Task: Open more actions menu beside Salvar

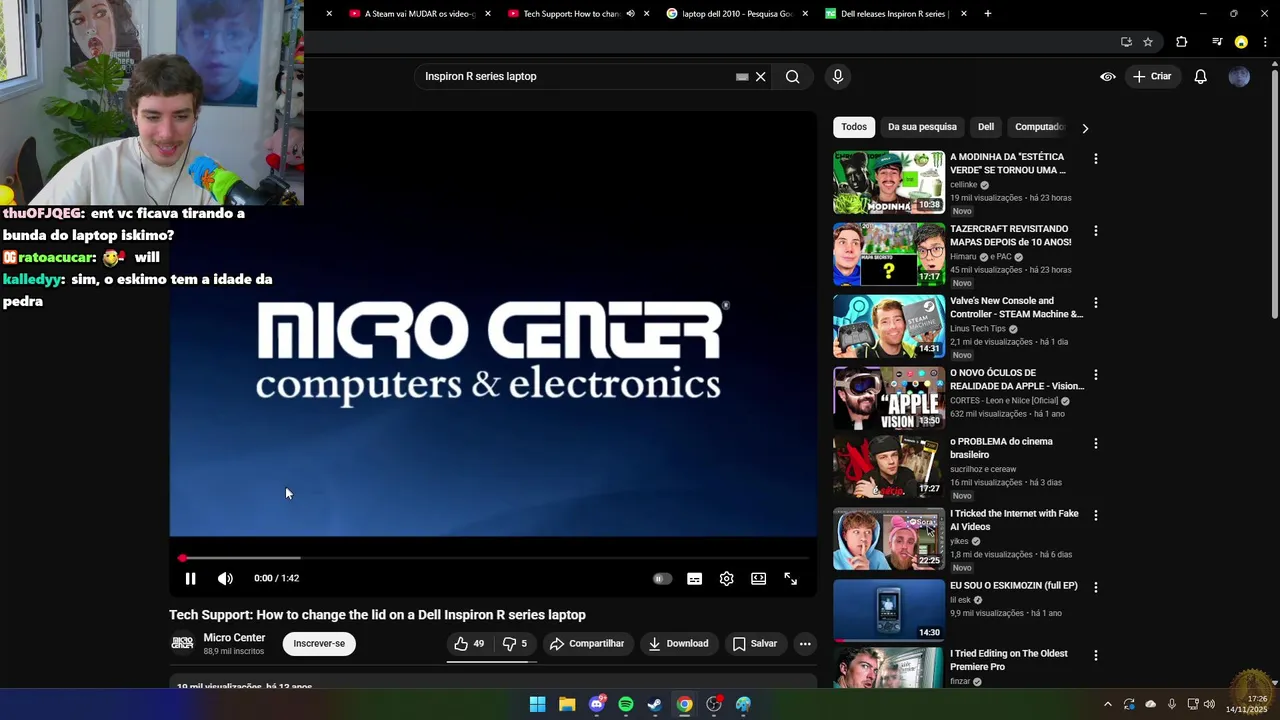Action: pyautogui.click(x=805, y=644)
